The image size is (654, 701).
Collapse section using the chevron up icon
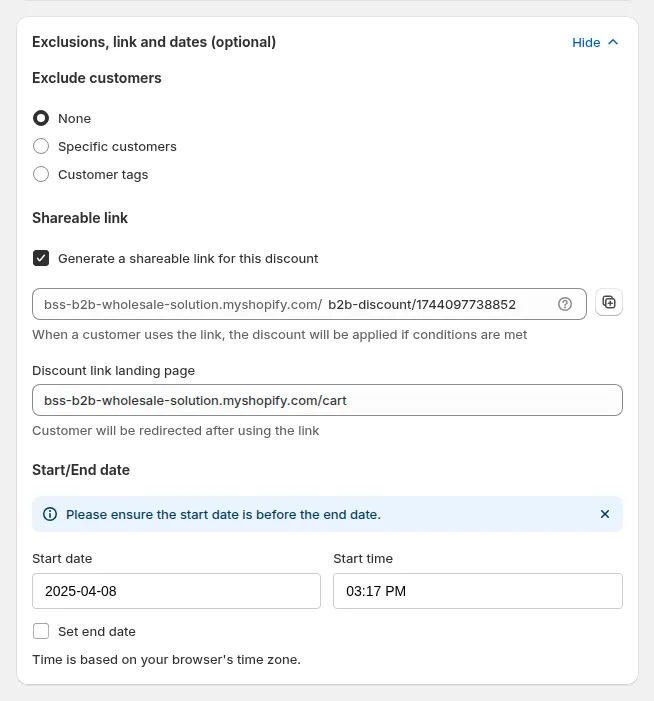pos(613,42)
